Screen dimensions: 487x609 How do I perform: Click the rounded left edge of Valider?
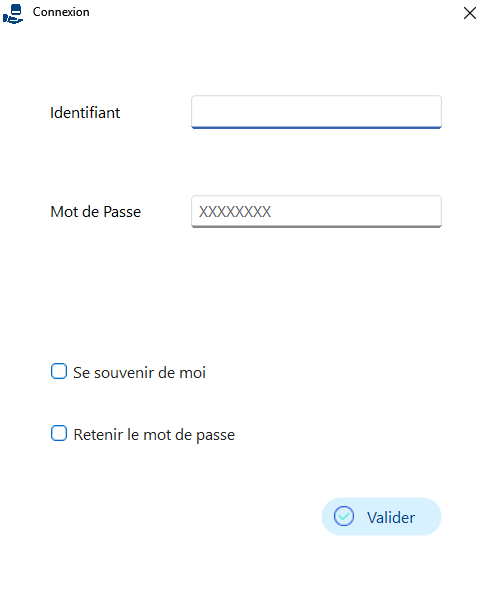(x=327, y=517)
